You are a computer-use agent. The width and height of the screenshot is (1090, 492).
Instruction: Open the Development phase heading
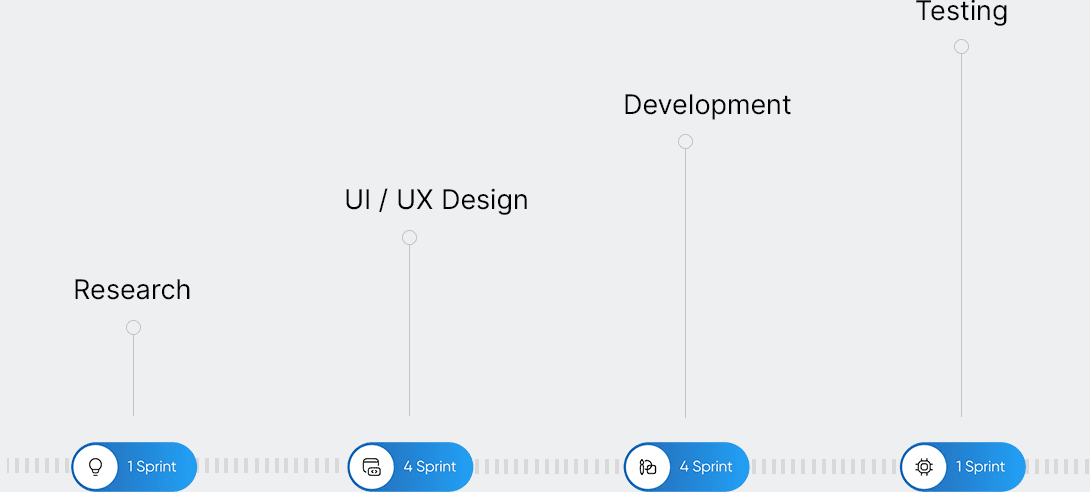coord(707,105)
